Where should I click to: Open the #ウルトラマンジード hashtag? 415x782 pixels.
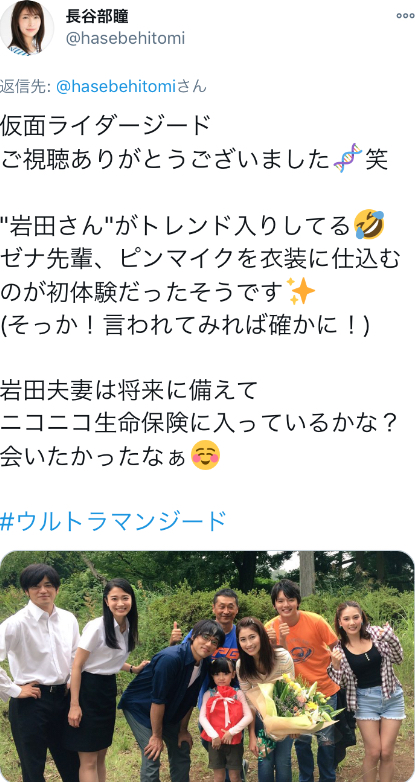pyautogui.click(x=113, y=521)
